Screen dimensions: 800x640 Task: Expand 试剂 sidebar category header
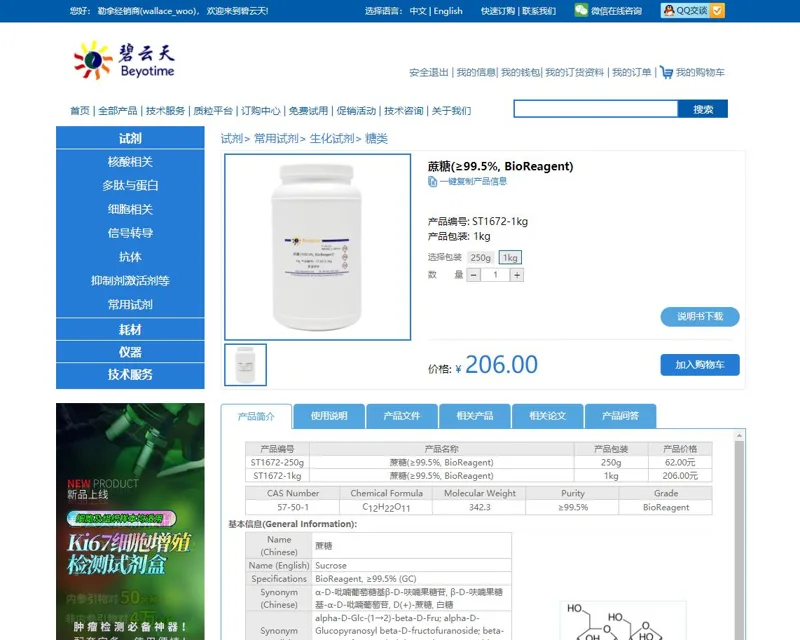(x=130, y=138)
